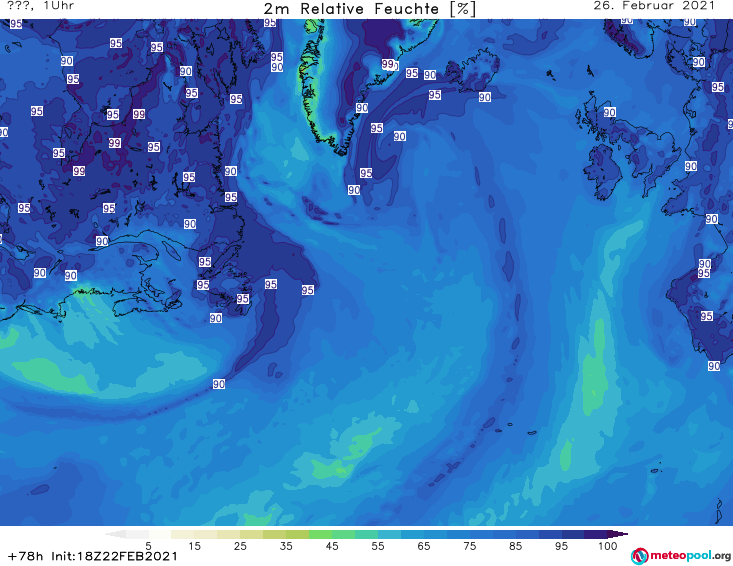
Task: Click the legend tick label '65'
Action: (x=424, y=545)
